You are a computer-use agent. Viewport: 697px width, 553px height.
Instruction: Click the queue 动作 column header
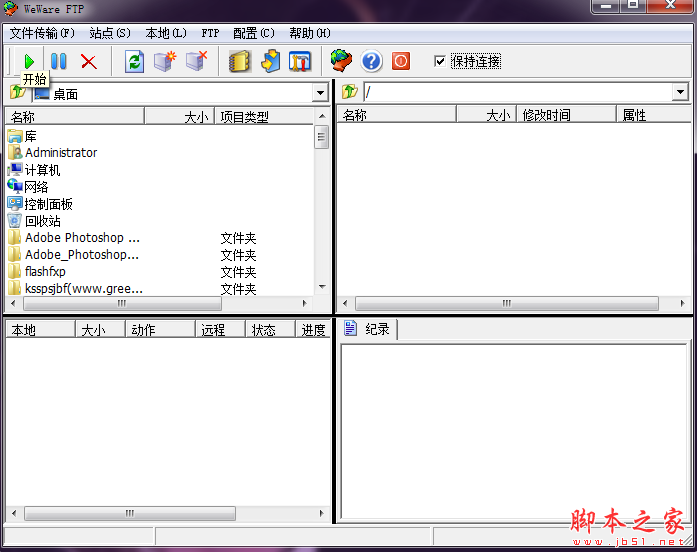point(160,330)
